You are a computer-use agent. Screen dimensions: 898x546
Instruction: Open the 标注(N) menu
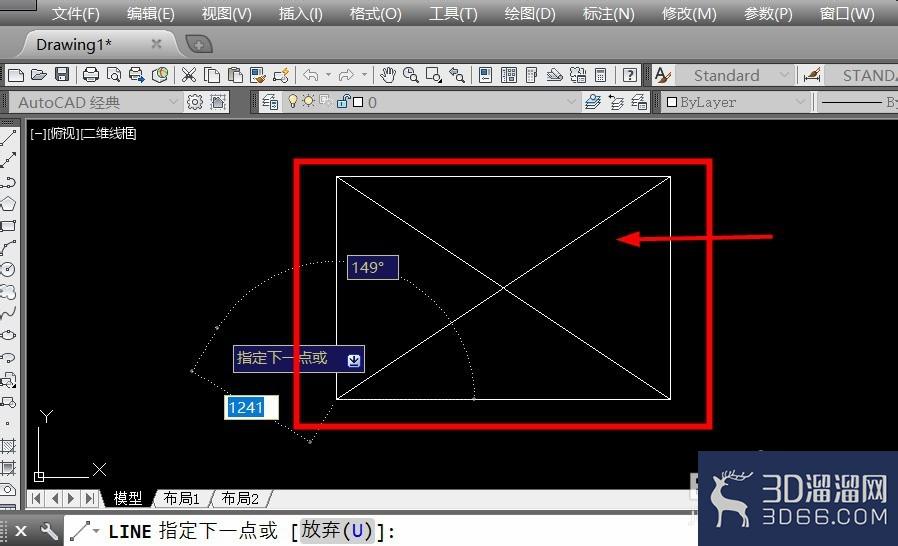coord(608,13)
